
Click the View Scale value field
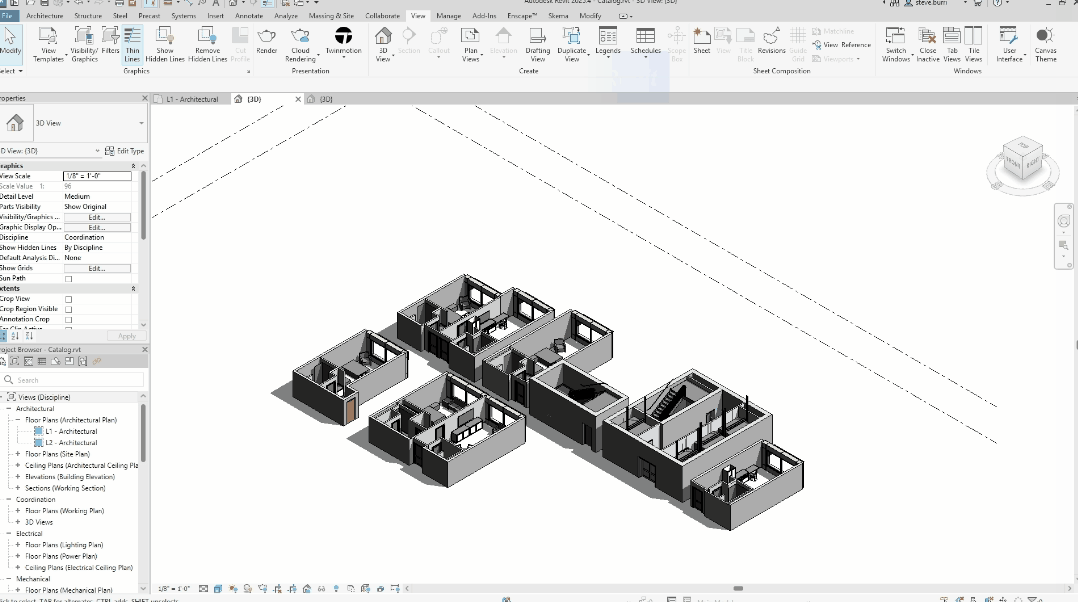[97, 176]
